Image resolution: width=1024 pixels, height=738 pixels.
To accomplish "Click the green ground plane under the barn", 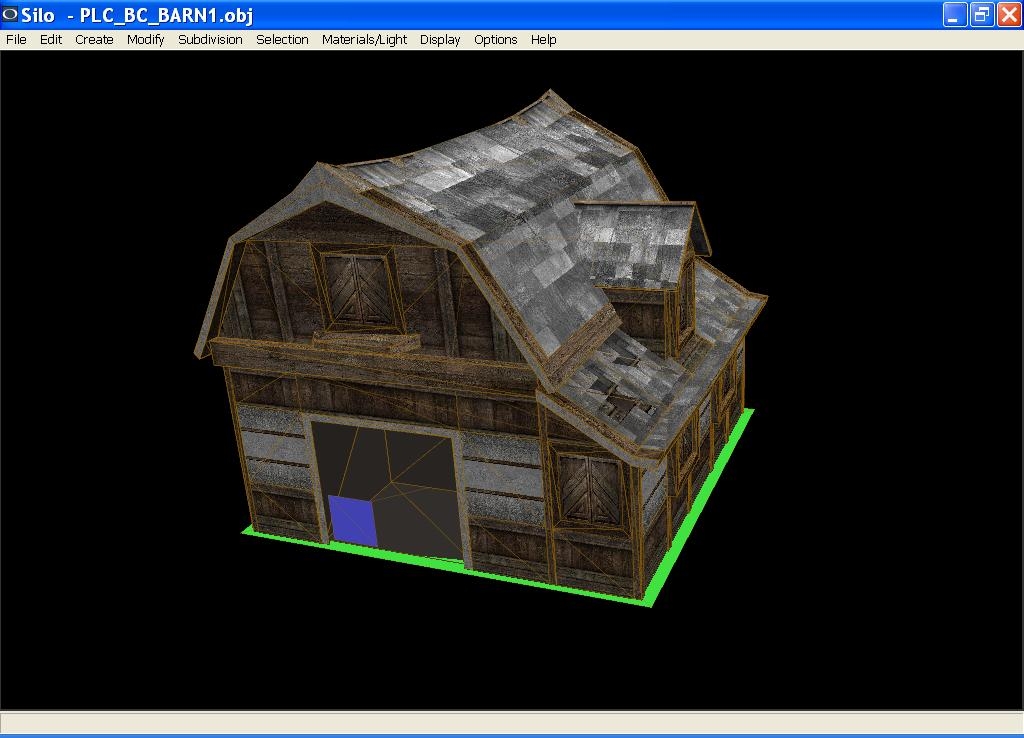I will point(700,500).
